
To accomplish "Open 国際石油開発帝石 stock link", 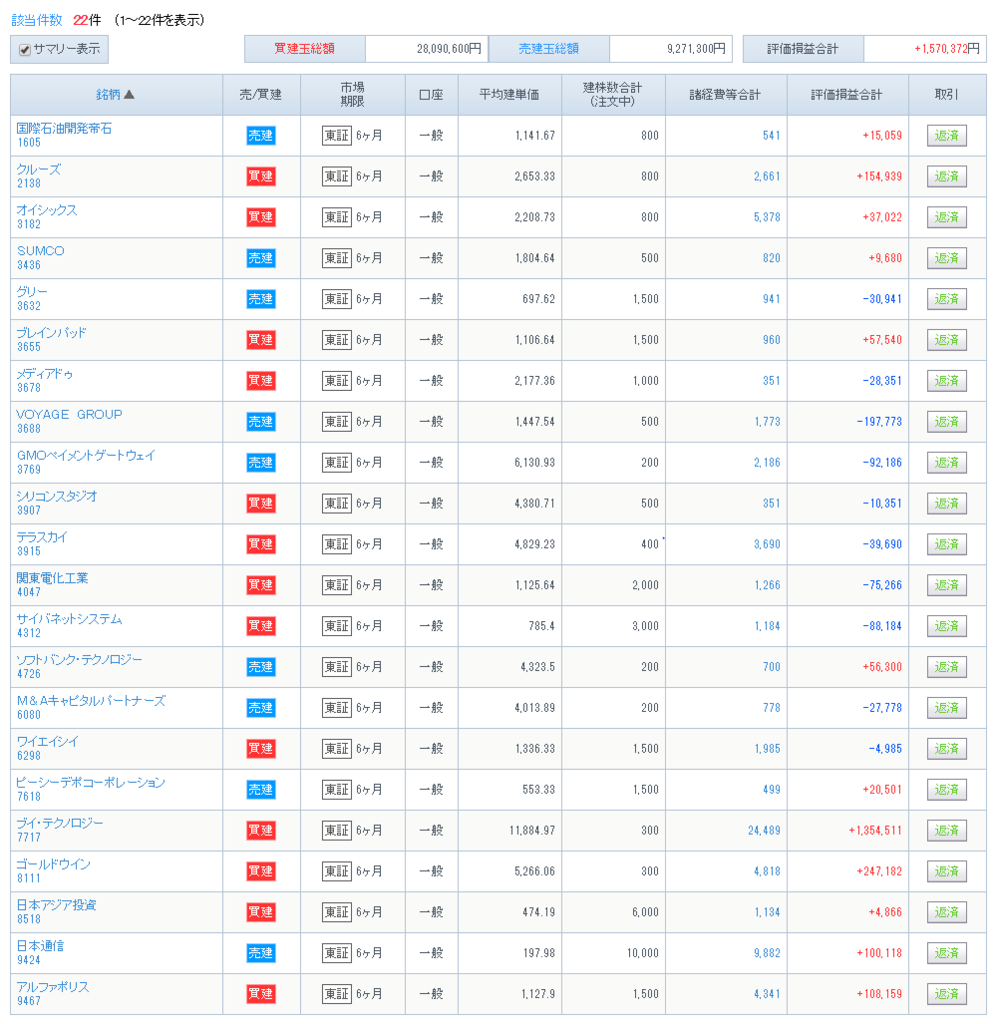I will pos(64,129).
